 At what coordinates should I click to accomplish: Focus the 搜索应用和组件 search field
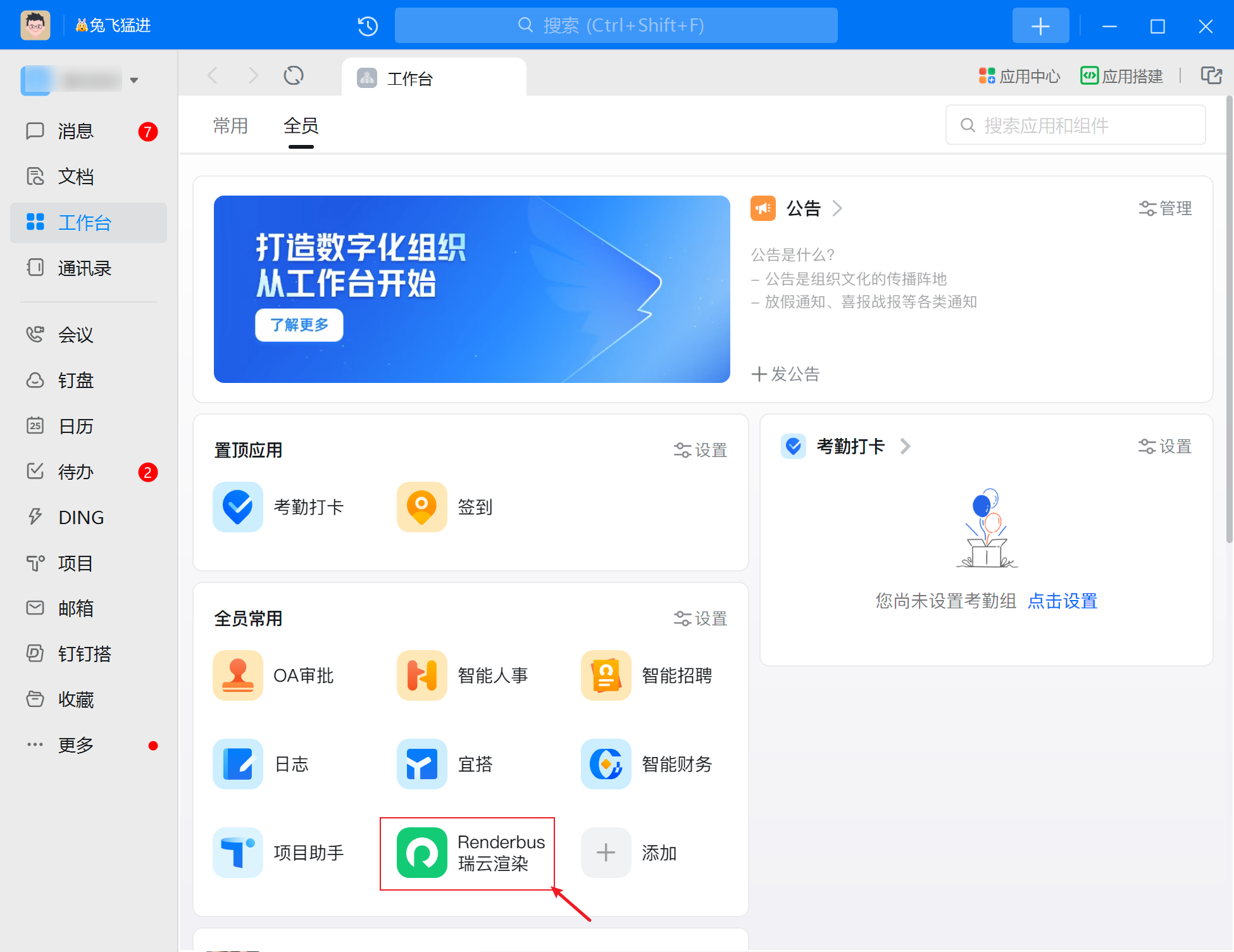click(x=1075, y=125)
